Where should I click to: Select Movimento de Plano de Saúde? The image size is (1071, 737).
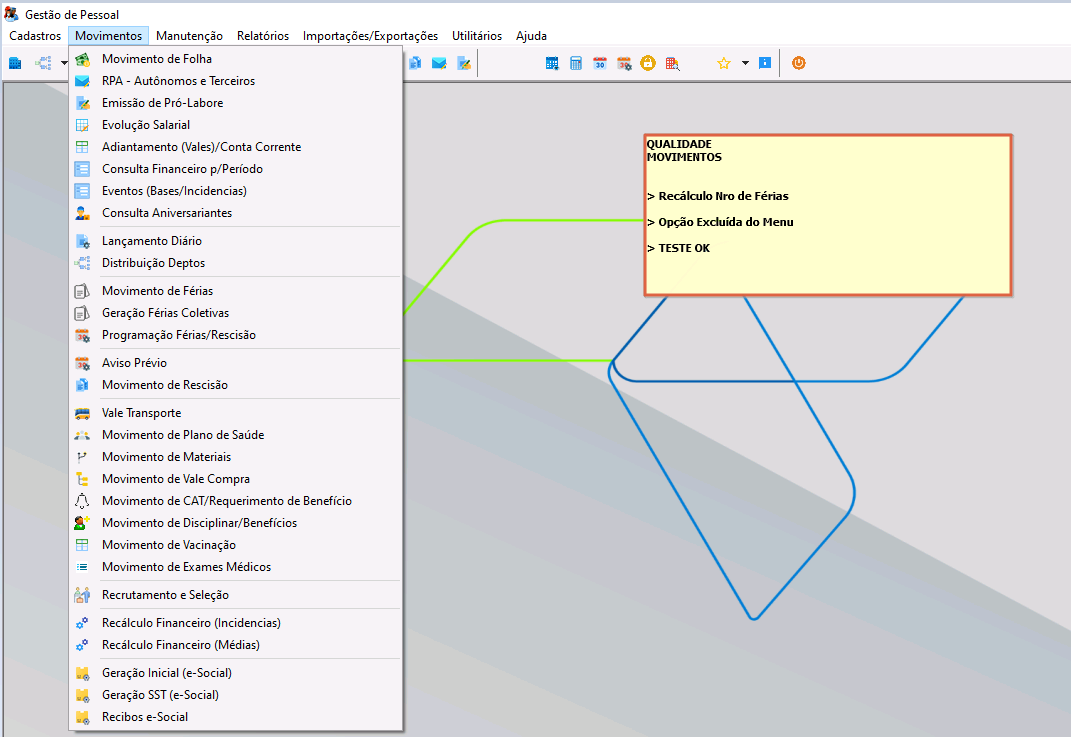(x=236, y=434)
